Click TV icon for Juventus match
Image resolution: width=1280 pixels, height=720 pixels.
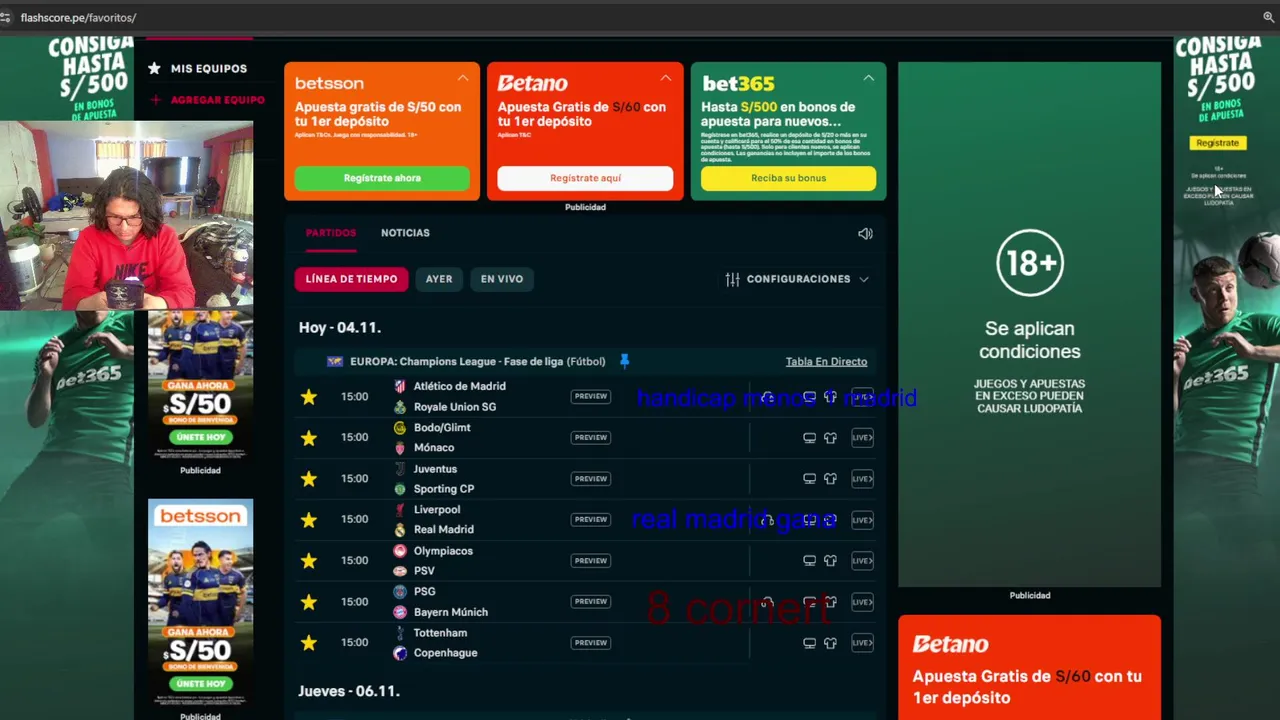809,479
